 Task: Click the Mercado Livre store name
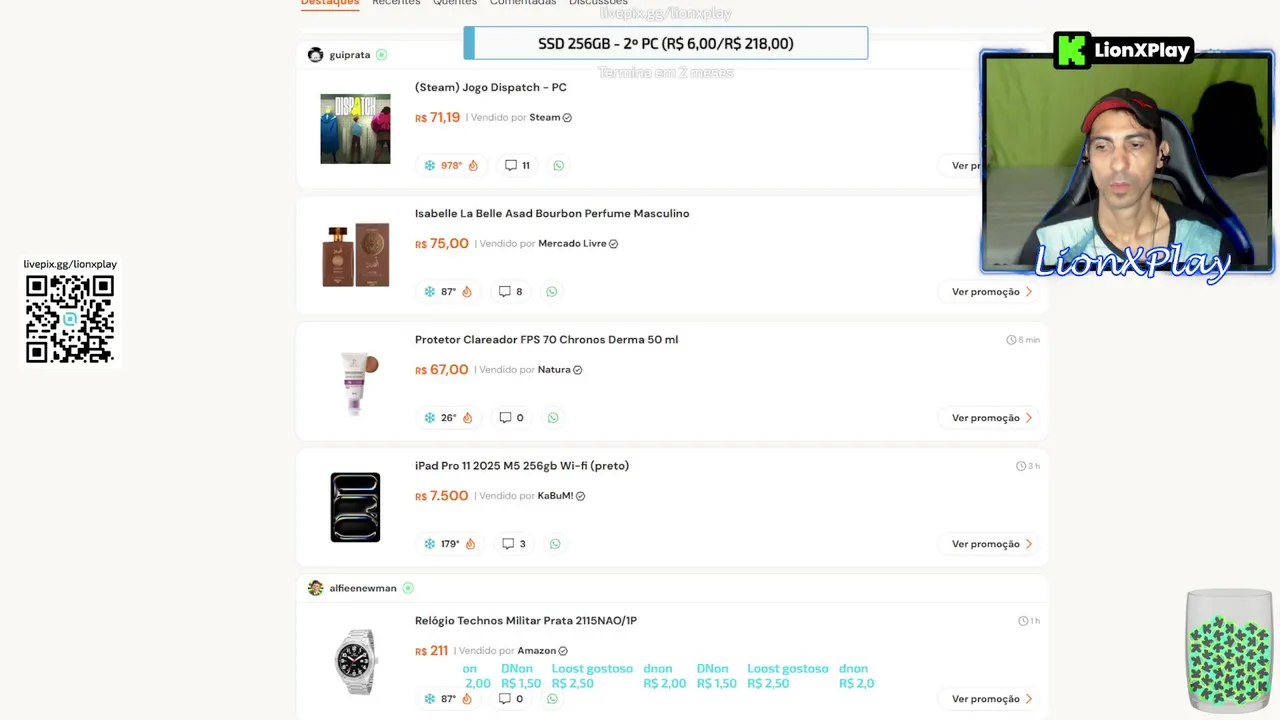[x=573, y=243]
